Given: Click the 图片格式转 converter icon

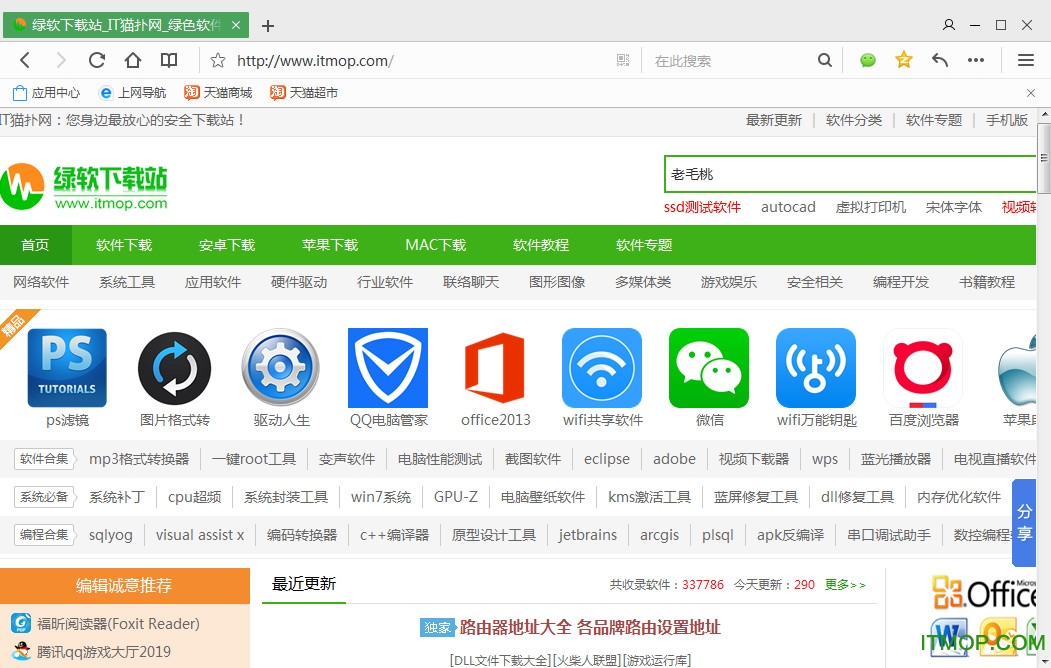Looking at the screenshot, I should 174,367.
